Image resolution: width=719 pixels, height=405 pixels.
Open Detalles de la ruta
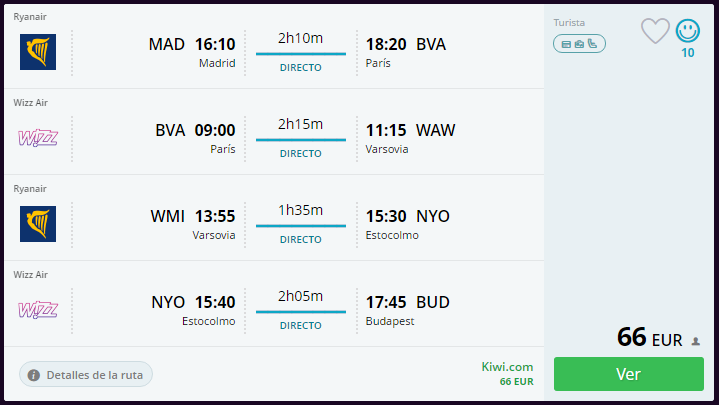pyautogui.click(x=86, y=375)
